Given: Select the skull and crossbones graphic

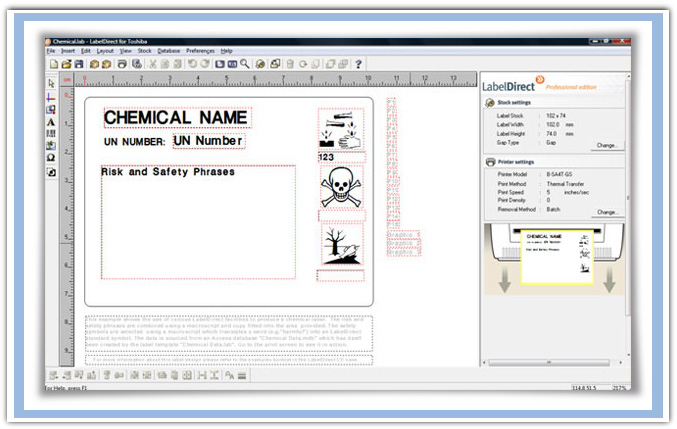Looking at the screenshot, I should [x=341, y=187].
